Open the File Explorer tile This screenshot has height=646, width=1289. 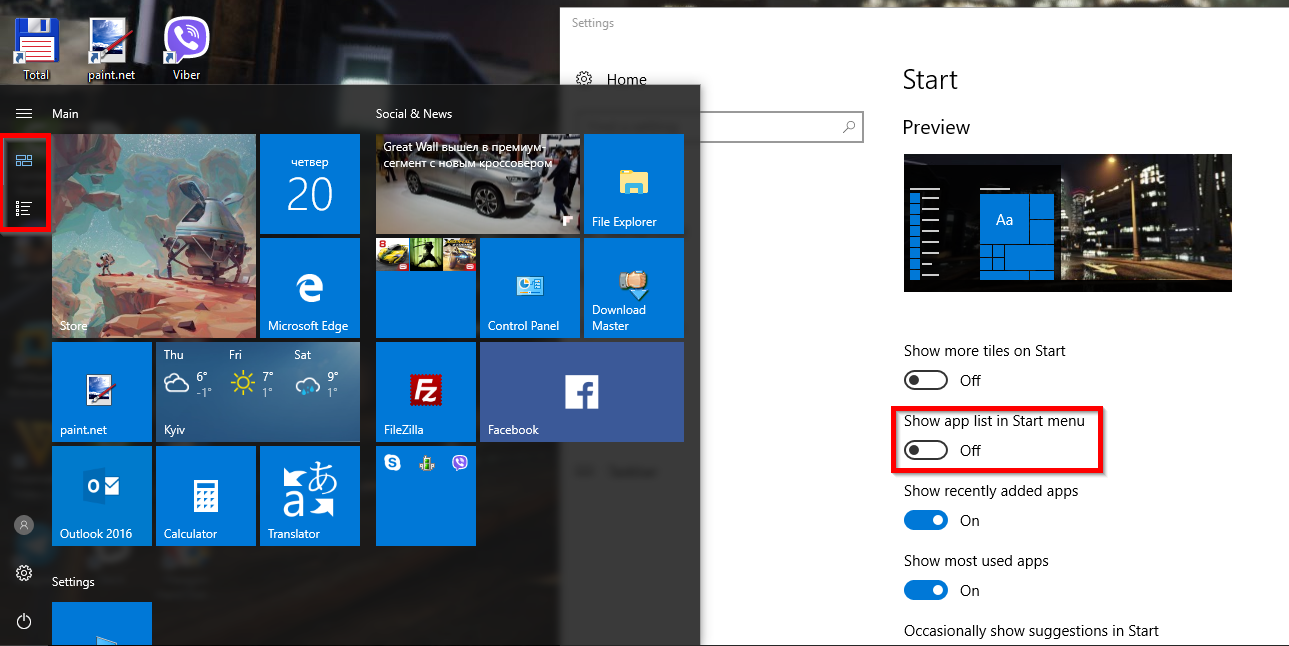click(x=633, y=184)
